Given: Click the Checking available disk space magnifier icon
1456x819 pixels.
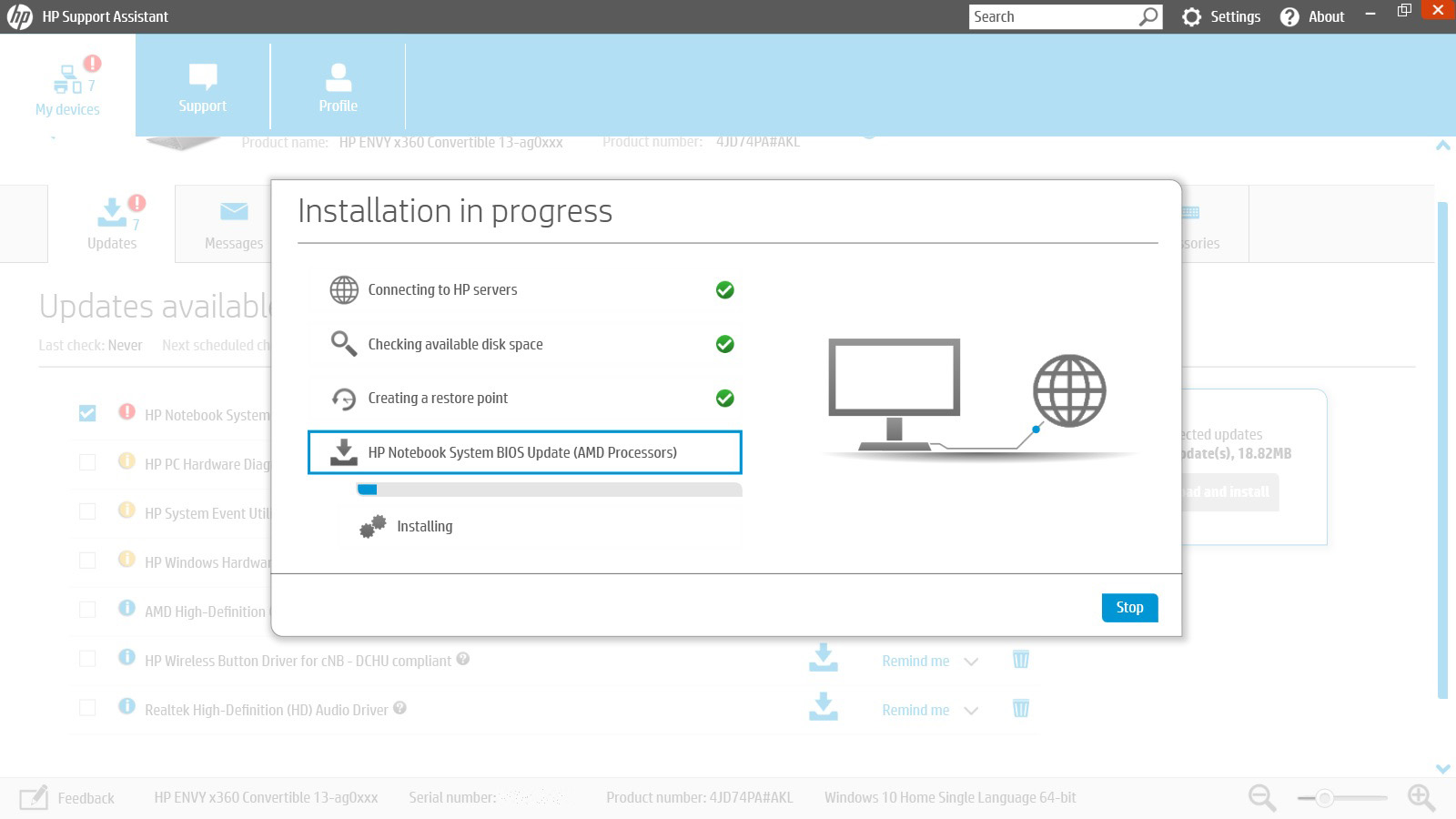Looking at the screenshot, I should 343,343.
